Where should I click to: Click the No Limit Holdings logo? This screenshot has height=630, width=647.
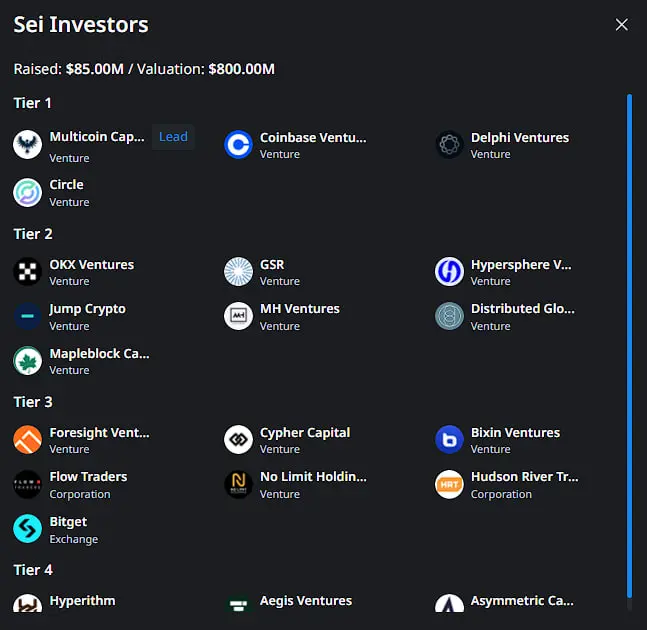pyautogui.click(x=238, y=484)
